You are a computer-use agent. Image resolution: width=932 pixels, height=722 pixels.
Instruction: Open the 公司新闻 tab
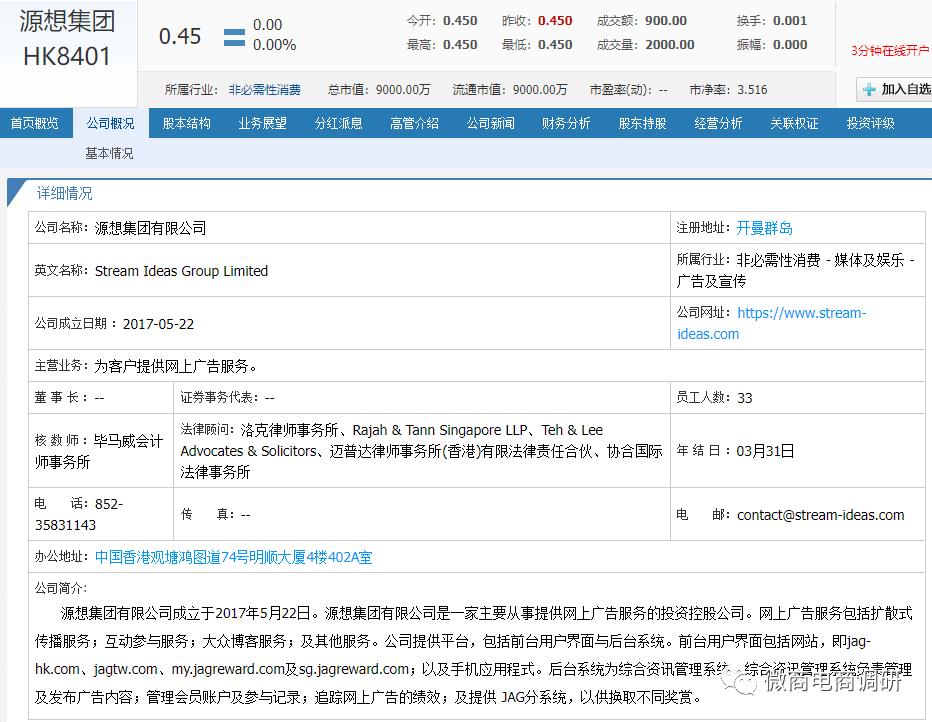pyautogui.click(x=490, y=122)
